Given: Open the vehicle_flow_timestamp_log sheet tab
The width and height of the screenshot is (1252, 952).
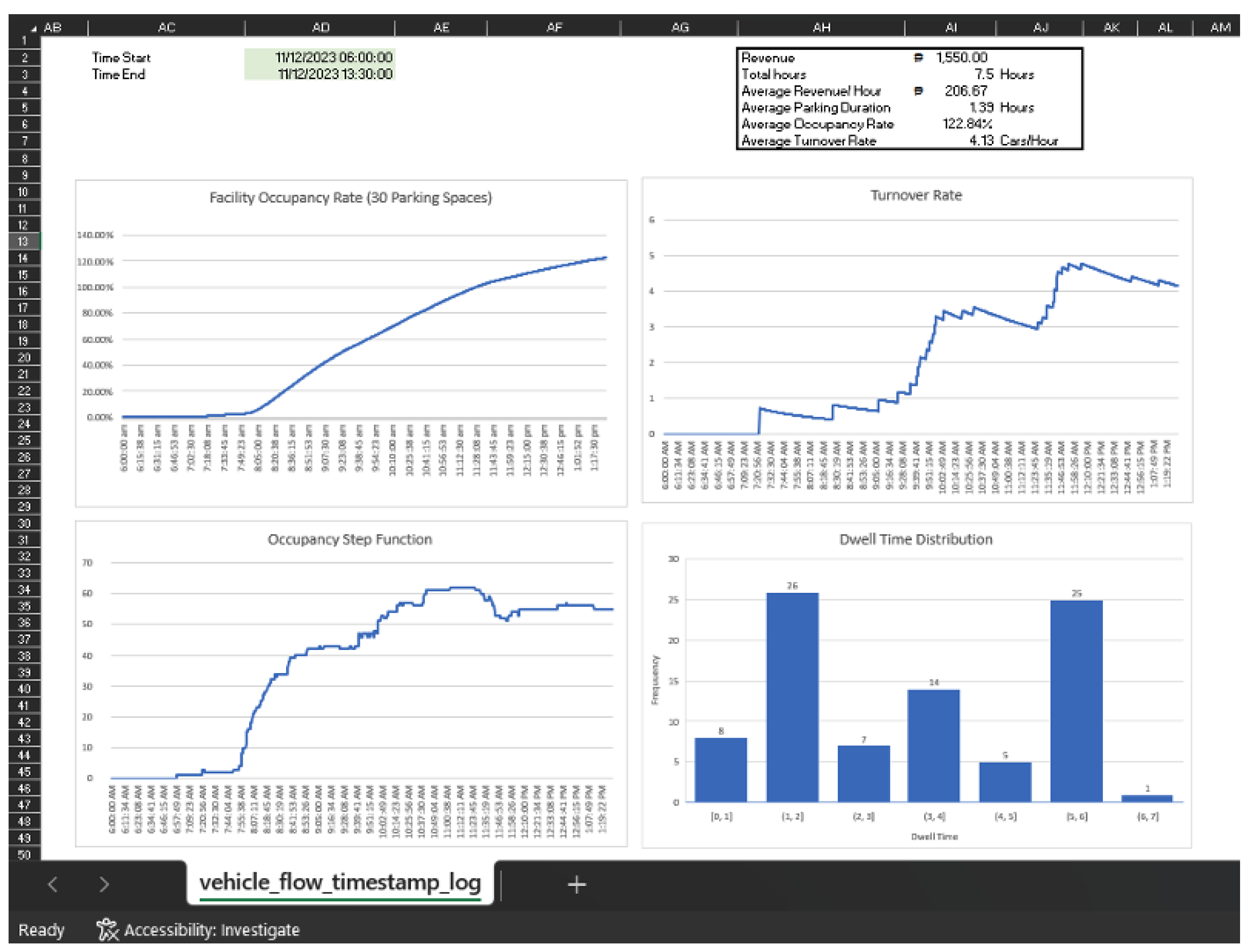Looking at the screenshot, I should (339, 882).
